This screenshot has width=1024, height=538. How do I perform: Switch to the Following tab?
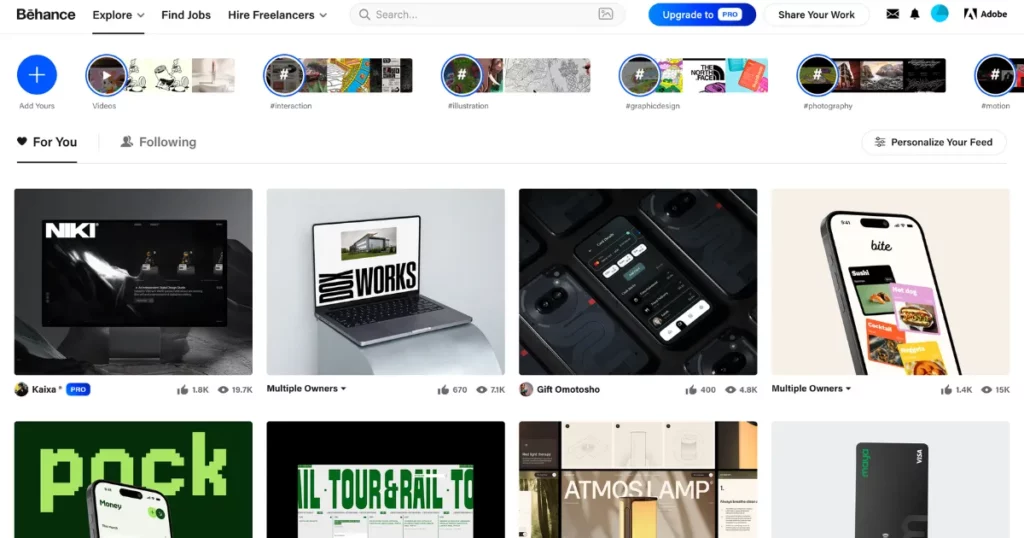(x=158, y=142)
